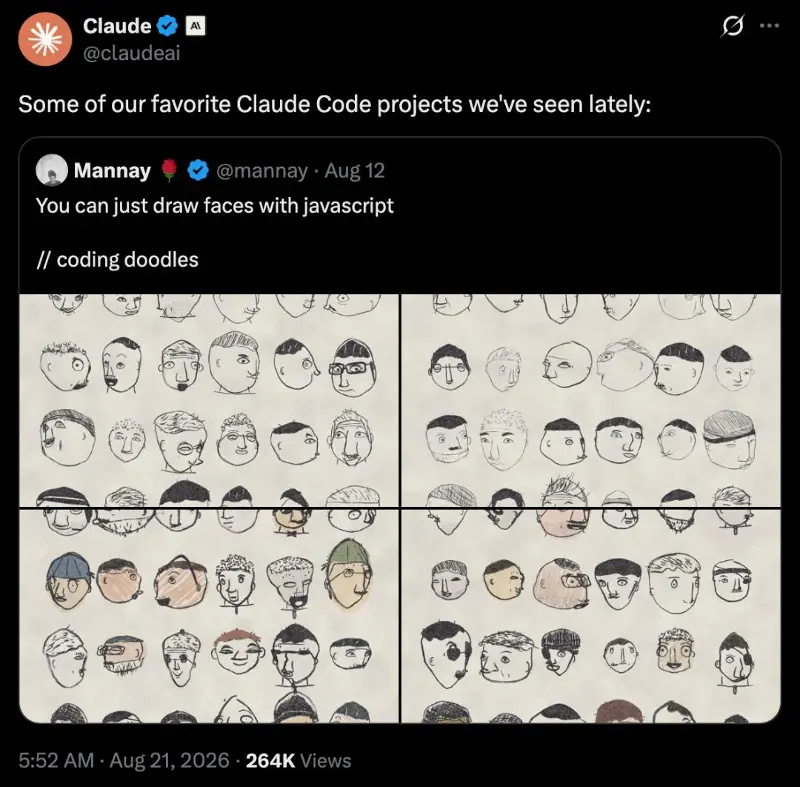The width and height of the screenshot is (800, 787).
Task: Open the @mannay handle link
Action: [262, 171]
